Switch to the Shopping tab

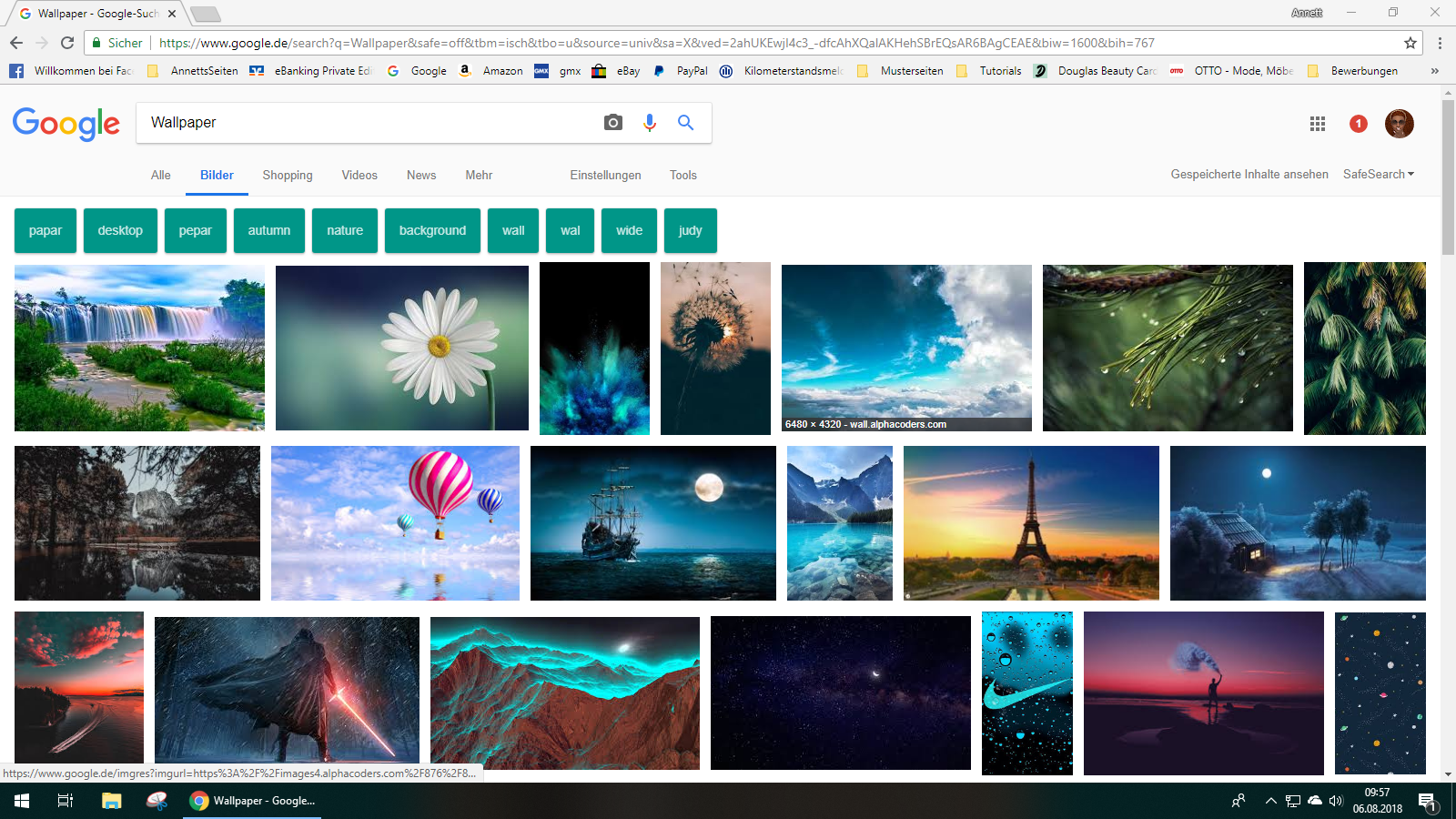pyautogui.click(x=288, y=176)
